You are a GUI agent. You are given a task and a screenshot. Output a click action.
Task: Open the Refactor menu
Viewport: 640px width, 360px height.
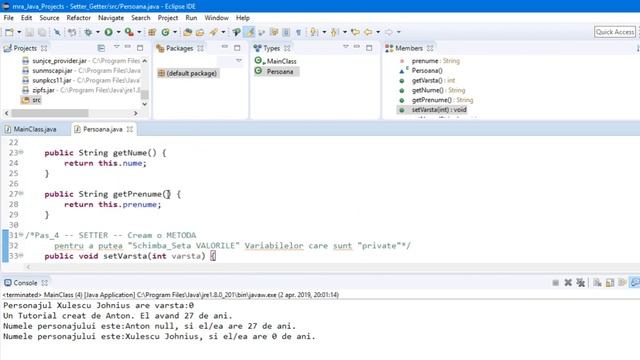78,18
